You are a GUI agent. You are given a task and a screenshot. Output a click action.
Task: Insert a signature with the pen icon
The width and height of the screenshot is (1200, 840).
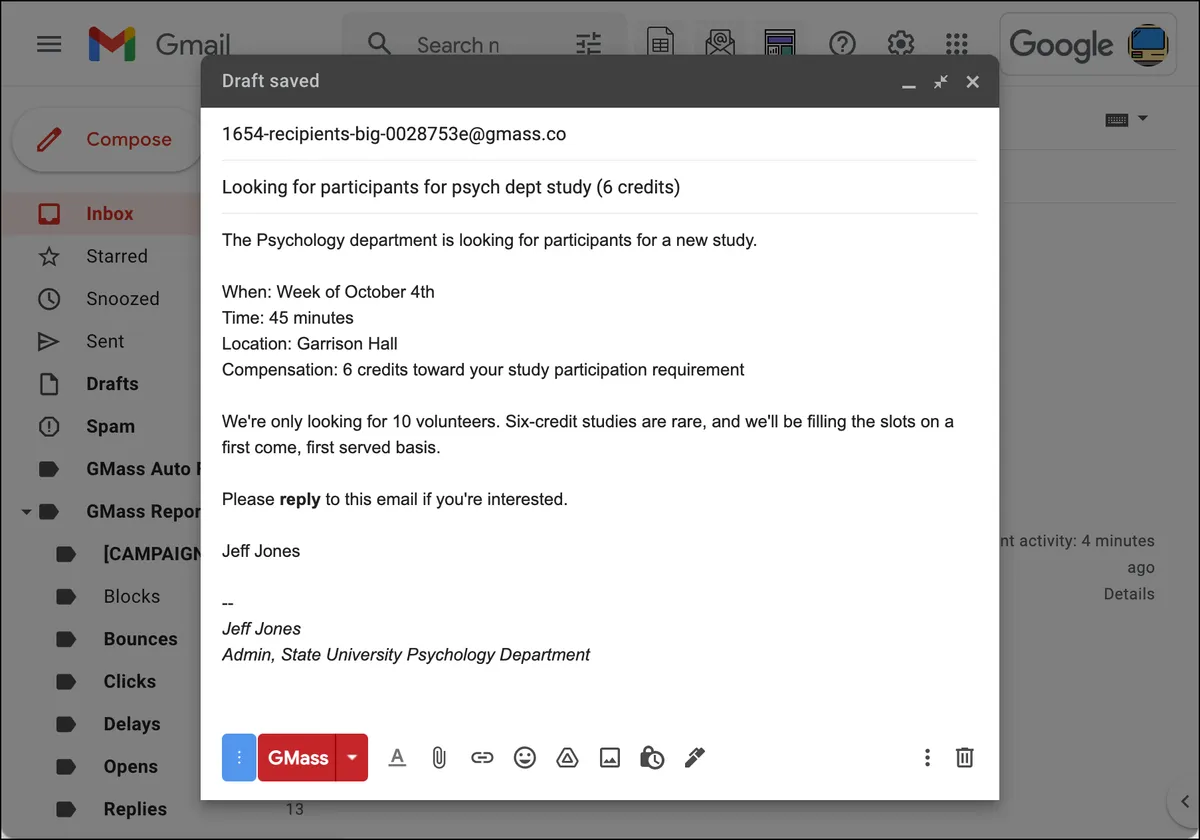point(695,757)
